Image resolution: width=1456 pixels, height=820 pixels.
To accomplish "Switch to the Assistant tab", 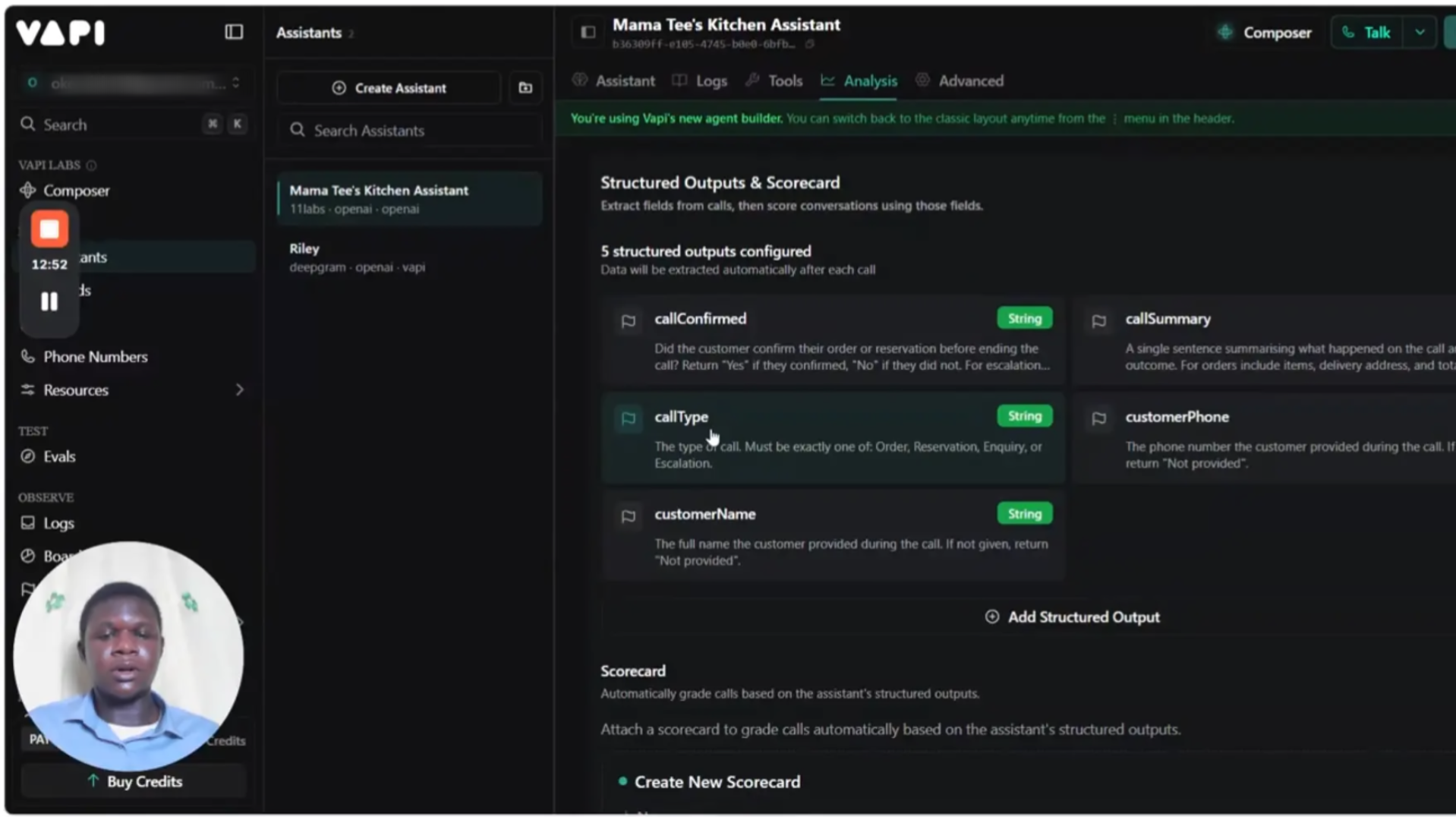I will click(x=614, y=81).
